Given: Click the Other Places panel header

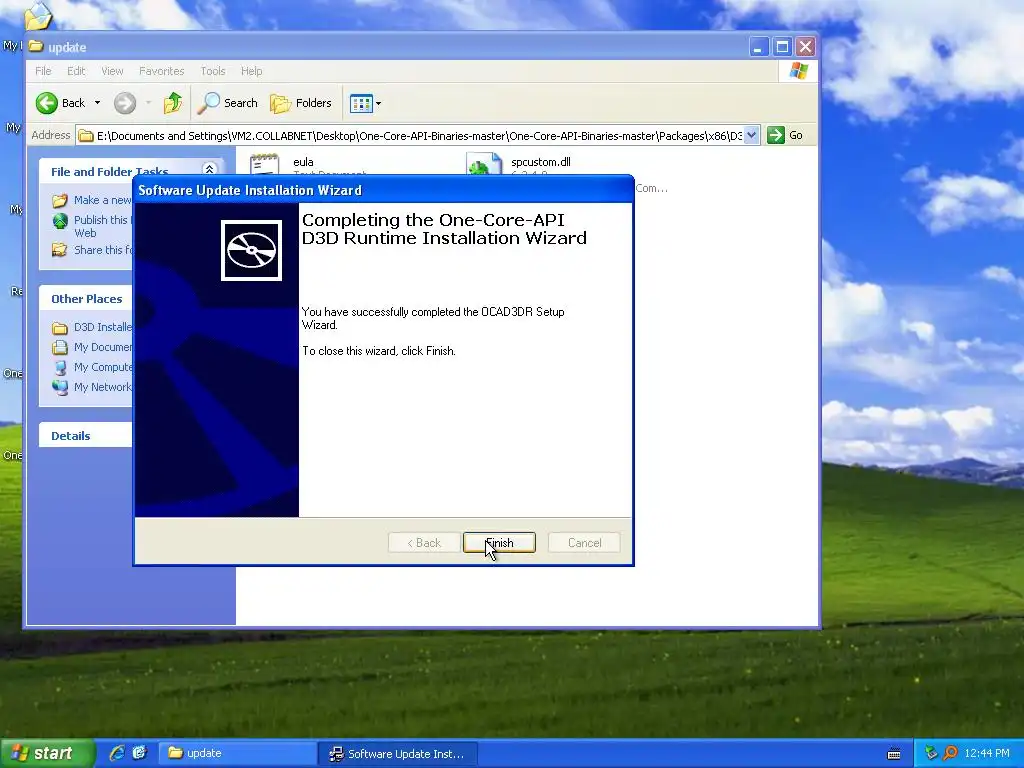Looking at the screenshot, I should pos(86,298).
